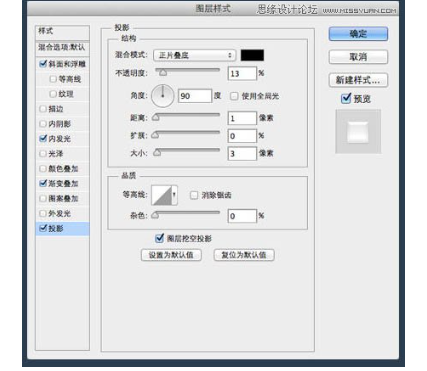Enable the 等高线 sub-option checkbox
The image size is (427, 371).
[x=53, y=79]
